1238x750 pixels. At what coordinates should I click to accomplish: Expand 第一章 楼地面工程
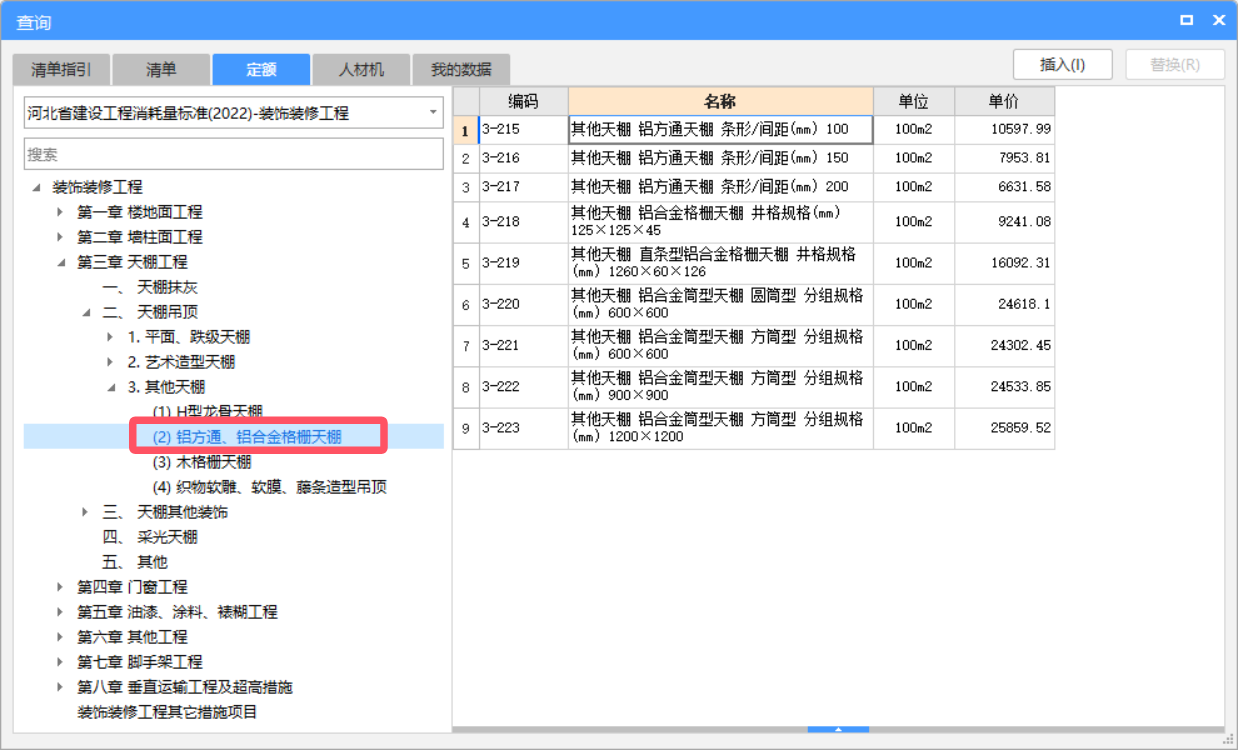[x=60, y=212]
